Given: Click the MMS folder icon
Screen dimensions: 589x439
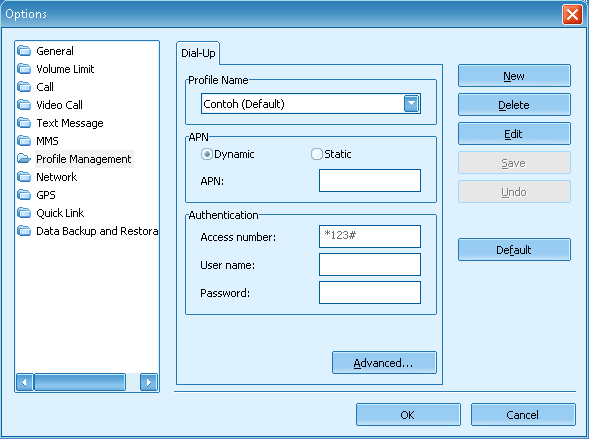Looking at the screenshot, I should [x=24, y=141].
